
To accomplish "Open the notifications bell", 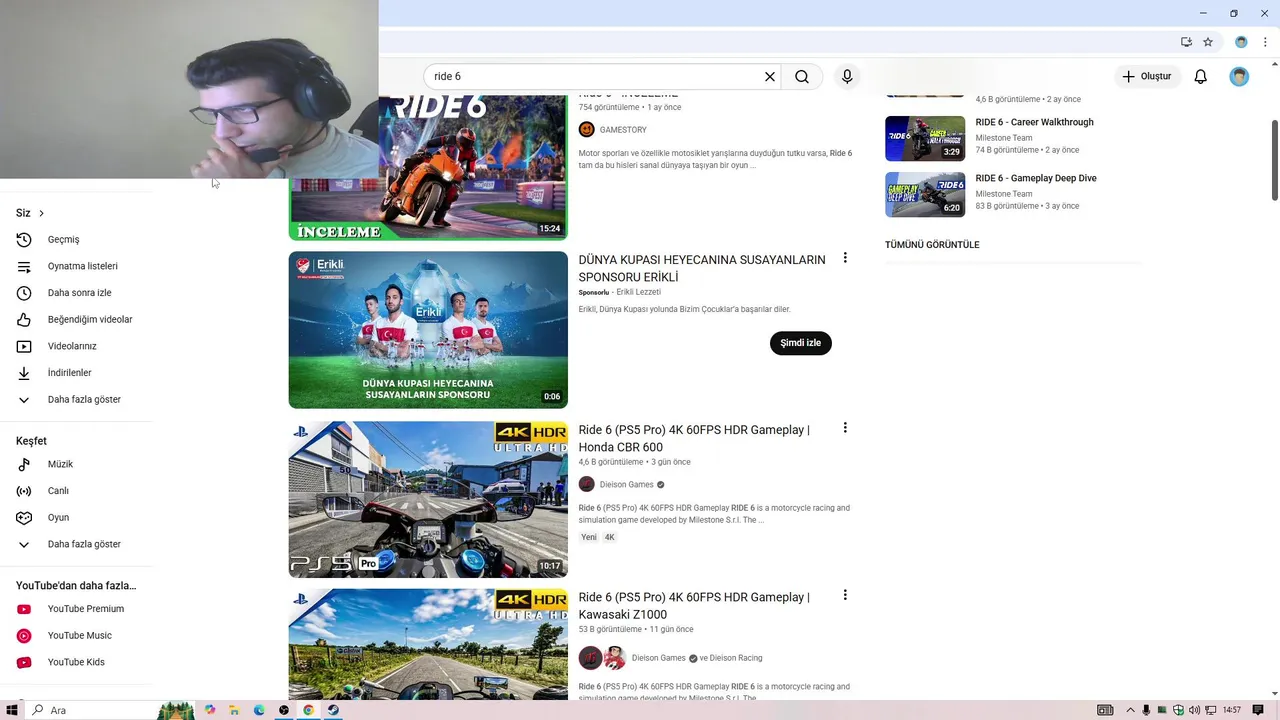I will click(x=1201, y=77).
